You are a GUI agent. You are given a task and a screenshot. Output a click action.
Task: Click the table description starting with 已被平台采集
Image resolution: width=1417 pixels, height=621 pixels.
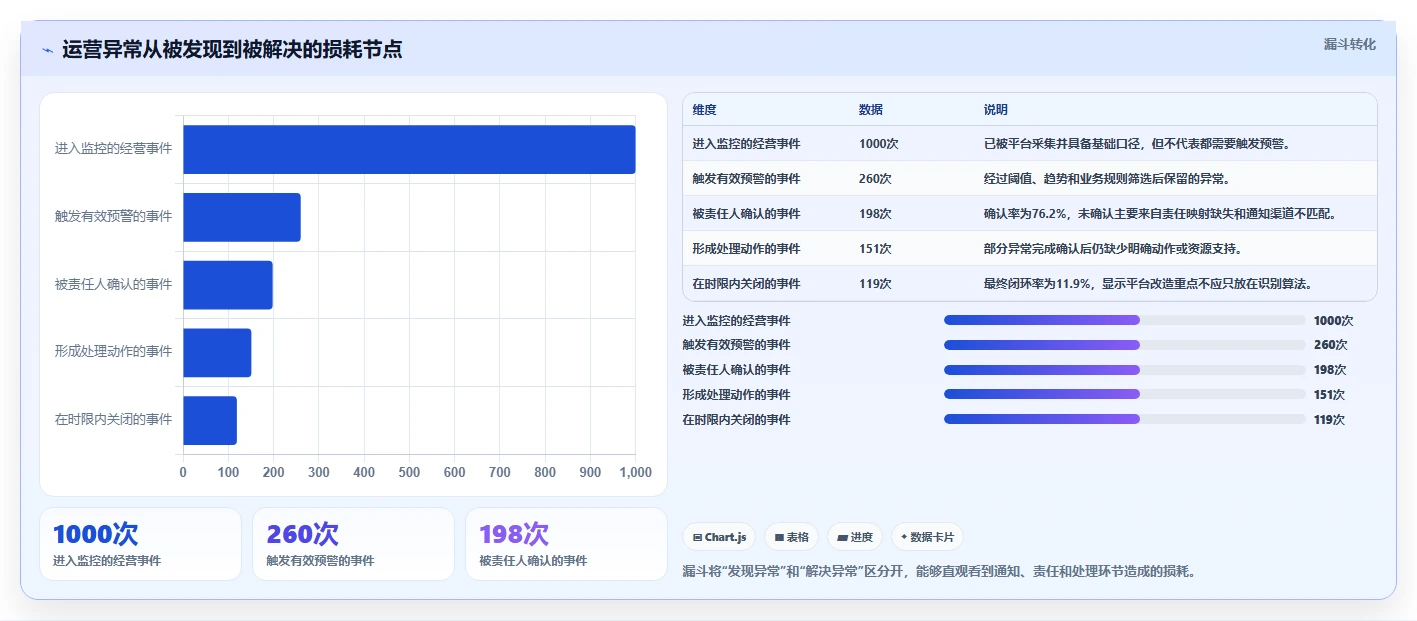[x=1137, y=144]
